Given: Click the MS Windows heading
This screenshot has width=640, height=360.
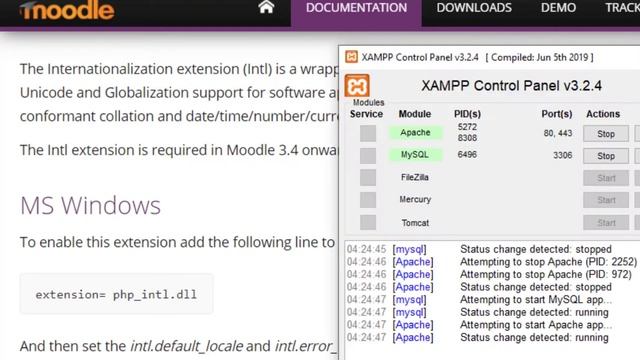Looking at the screenshot, I should point(90,205).
